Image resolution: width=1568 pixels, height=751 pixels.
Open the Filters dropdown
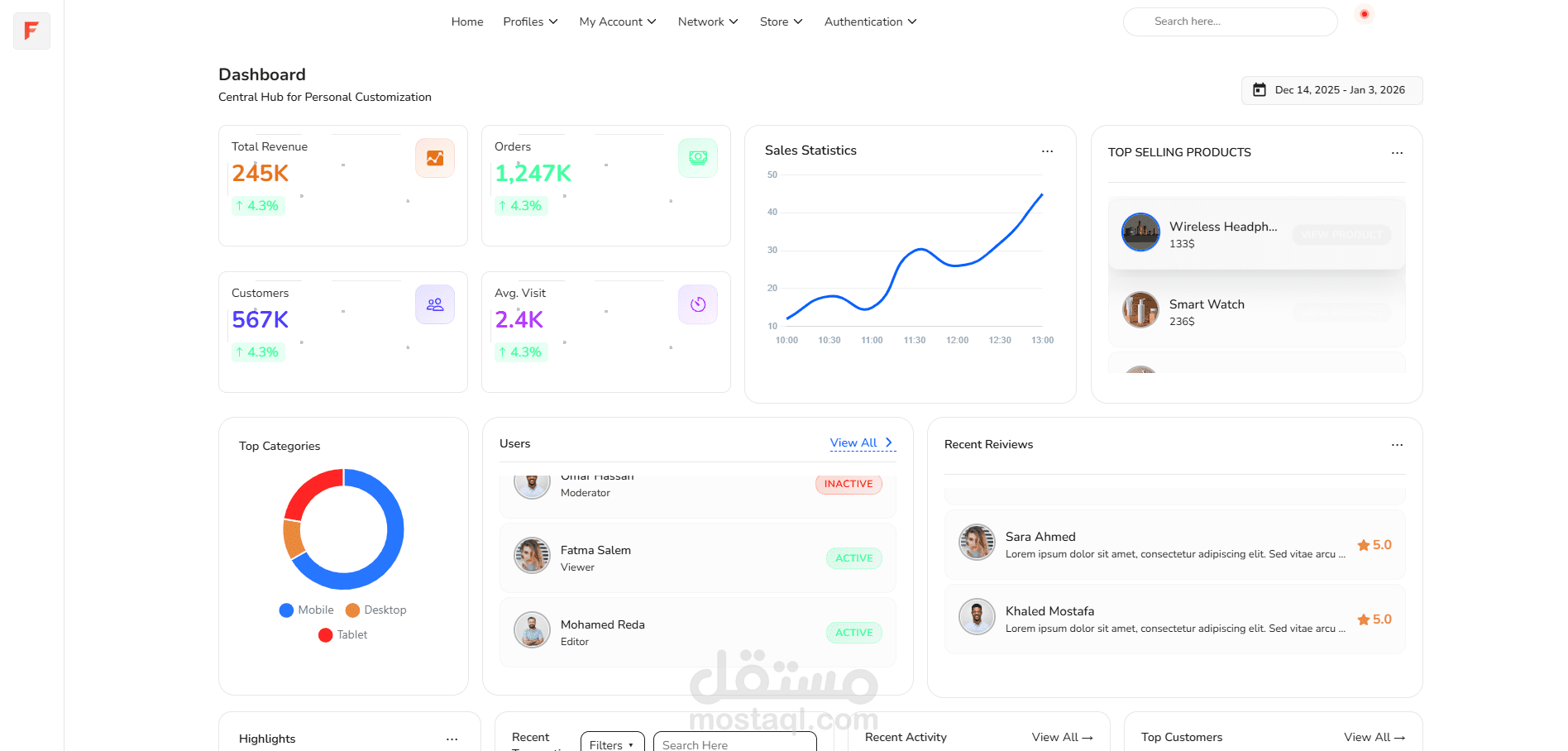(612, 743)
